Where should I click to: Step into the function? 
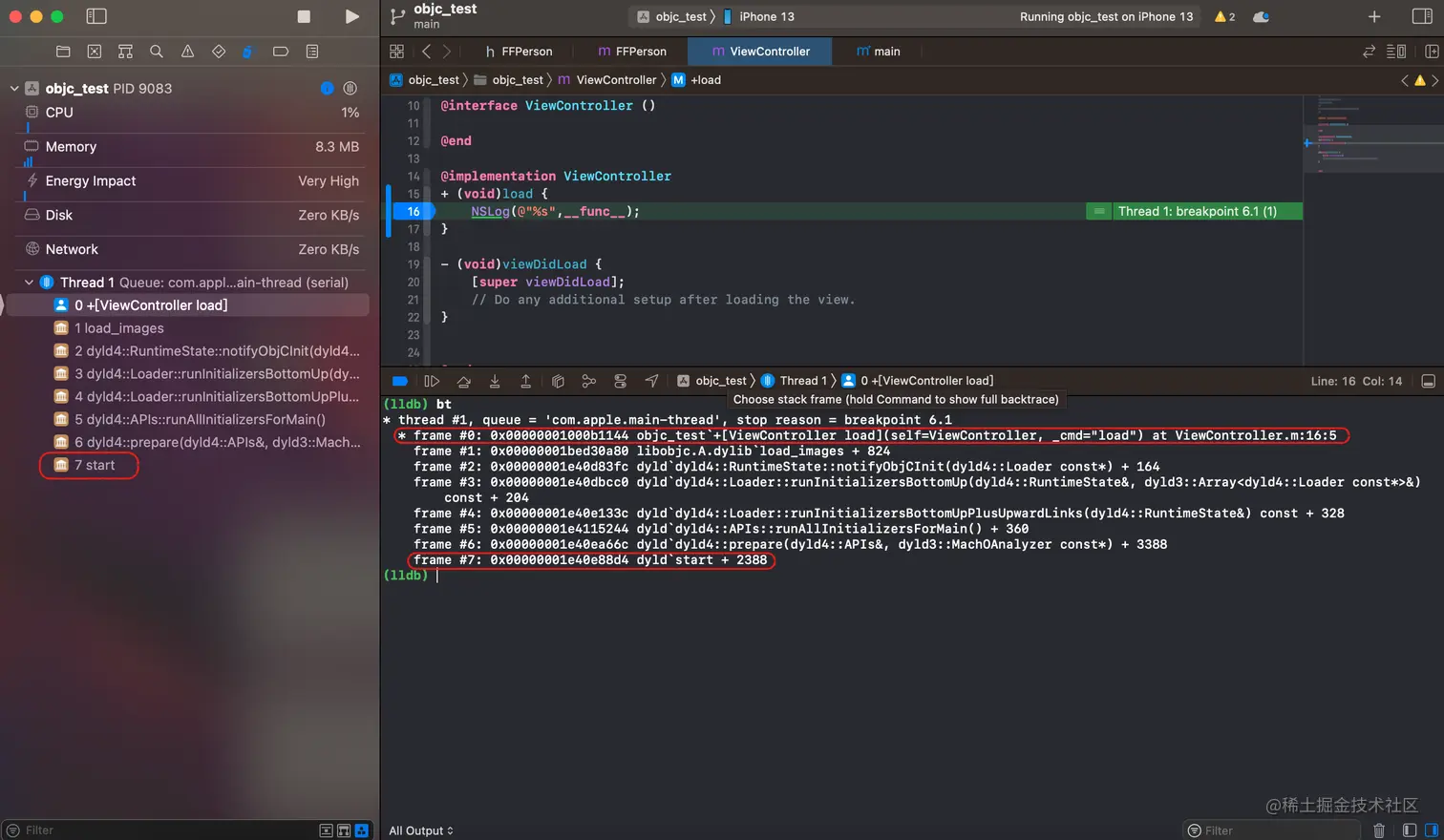click(495, 381)
